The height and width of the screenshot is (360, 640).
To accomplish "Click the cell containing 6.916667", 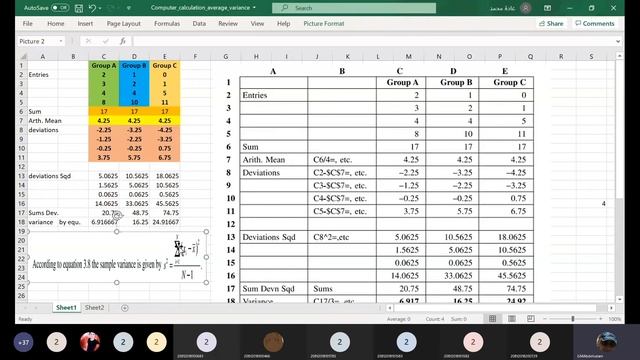I will tap(104, 222).
